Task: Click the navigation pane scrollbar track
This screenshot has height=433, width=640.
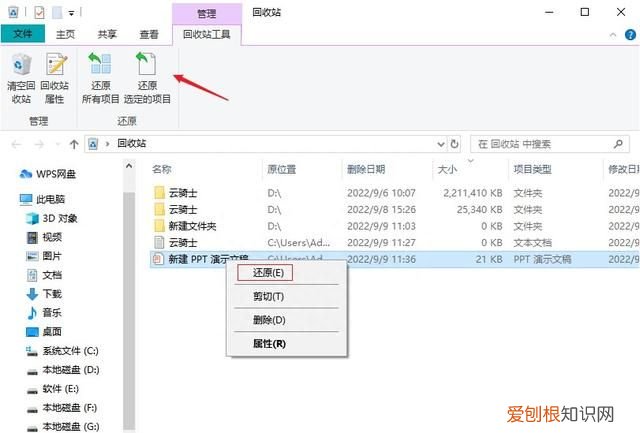Action: (x=129, y=310)
